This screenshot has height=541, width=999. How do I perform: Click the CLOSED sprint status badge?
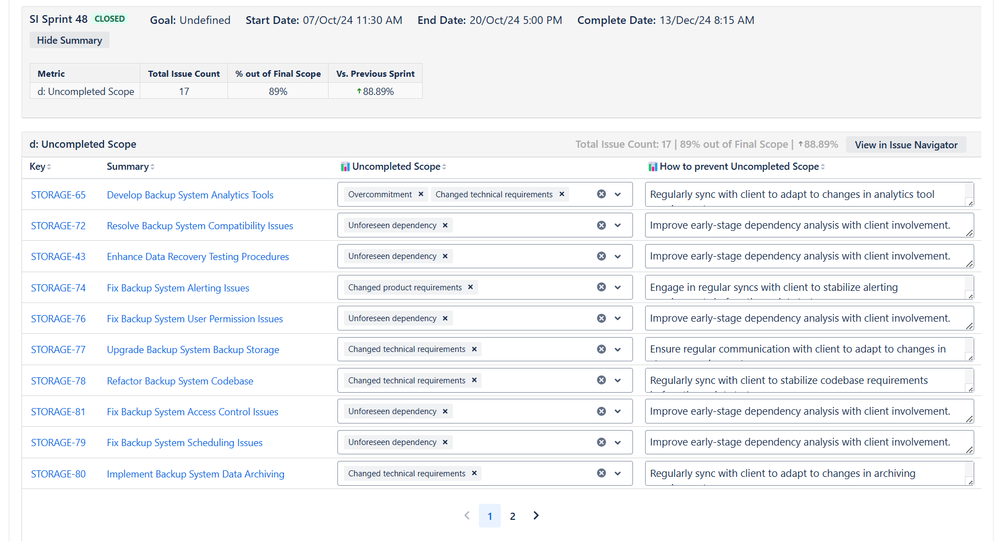click(110, 19)
